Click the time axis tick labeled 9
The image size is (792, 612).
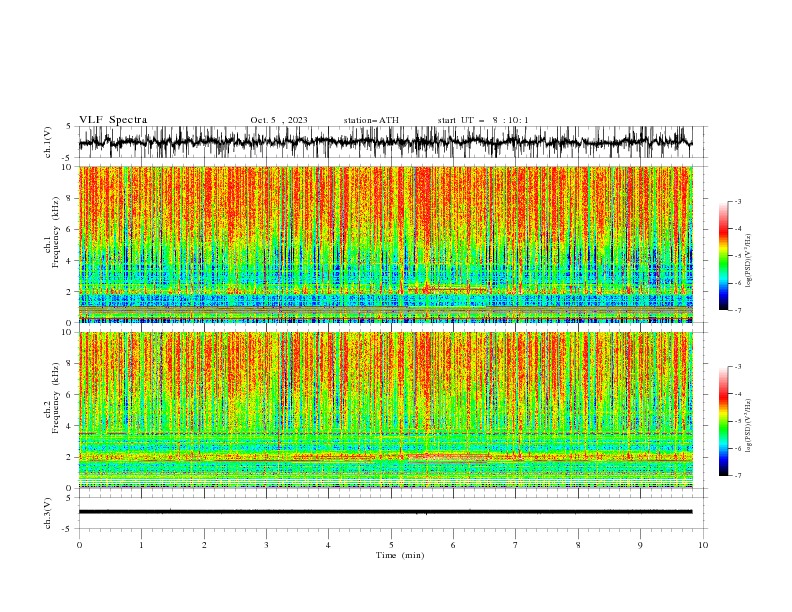coord(640,545)
